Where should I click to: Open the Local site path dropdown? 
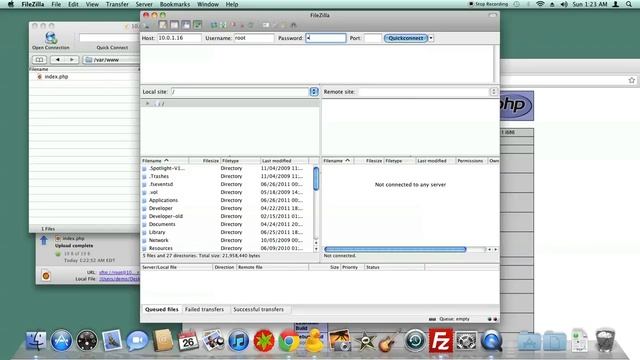tap(314, 92)
